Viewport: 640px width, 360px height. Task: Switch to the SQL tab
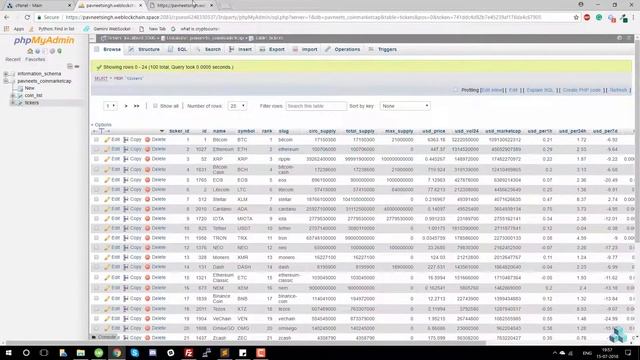(x=178, y=49)
